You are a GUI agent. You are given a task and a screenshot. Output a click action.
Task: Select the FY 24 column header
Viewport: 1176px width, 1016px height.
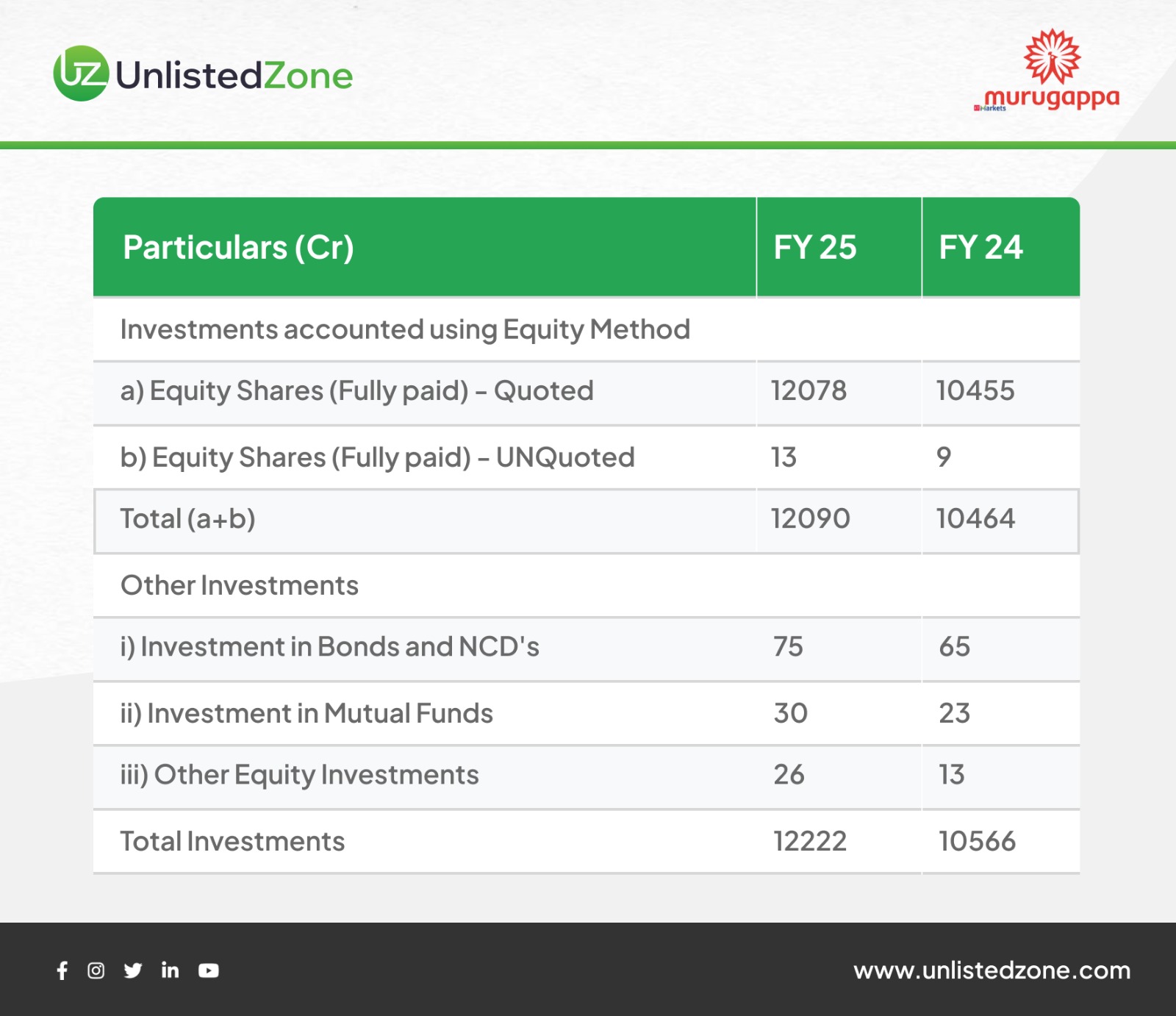[980, 247]
